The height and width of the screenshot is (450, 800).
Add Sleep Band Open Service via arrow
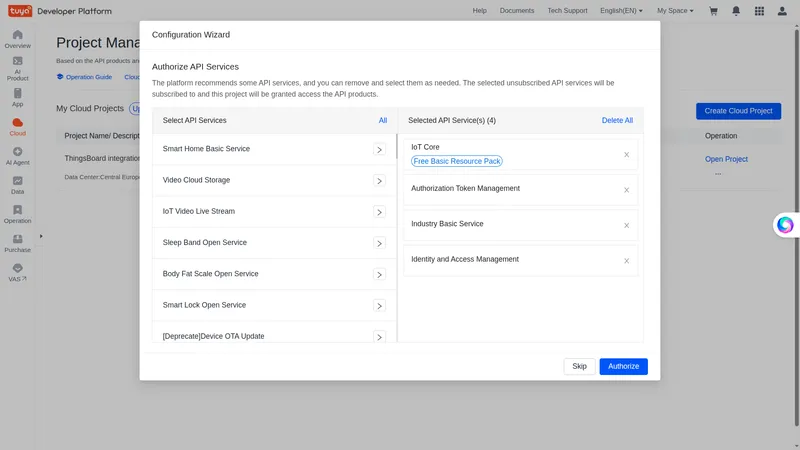click(379, 243)
